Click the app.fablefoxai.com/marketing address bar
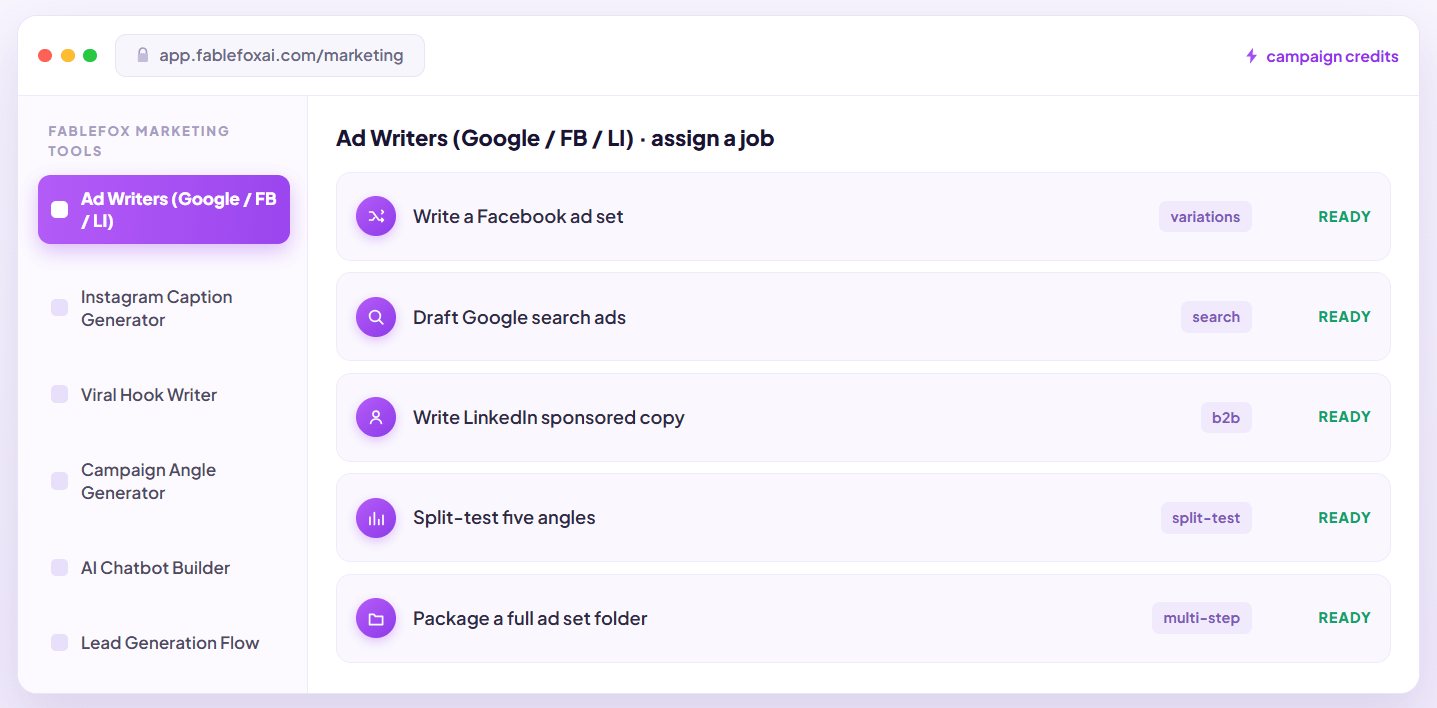Screen dimensions: 1437x708 click(270, 56)
